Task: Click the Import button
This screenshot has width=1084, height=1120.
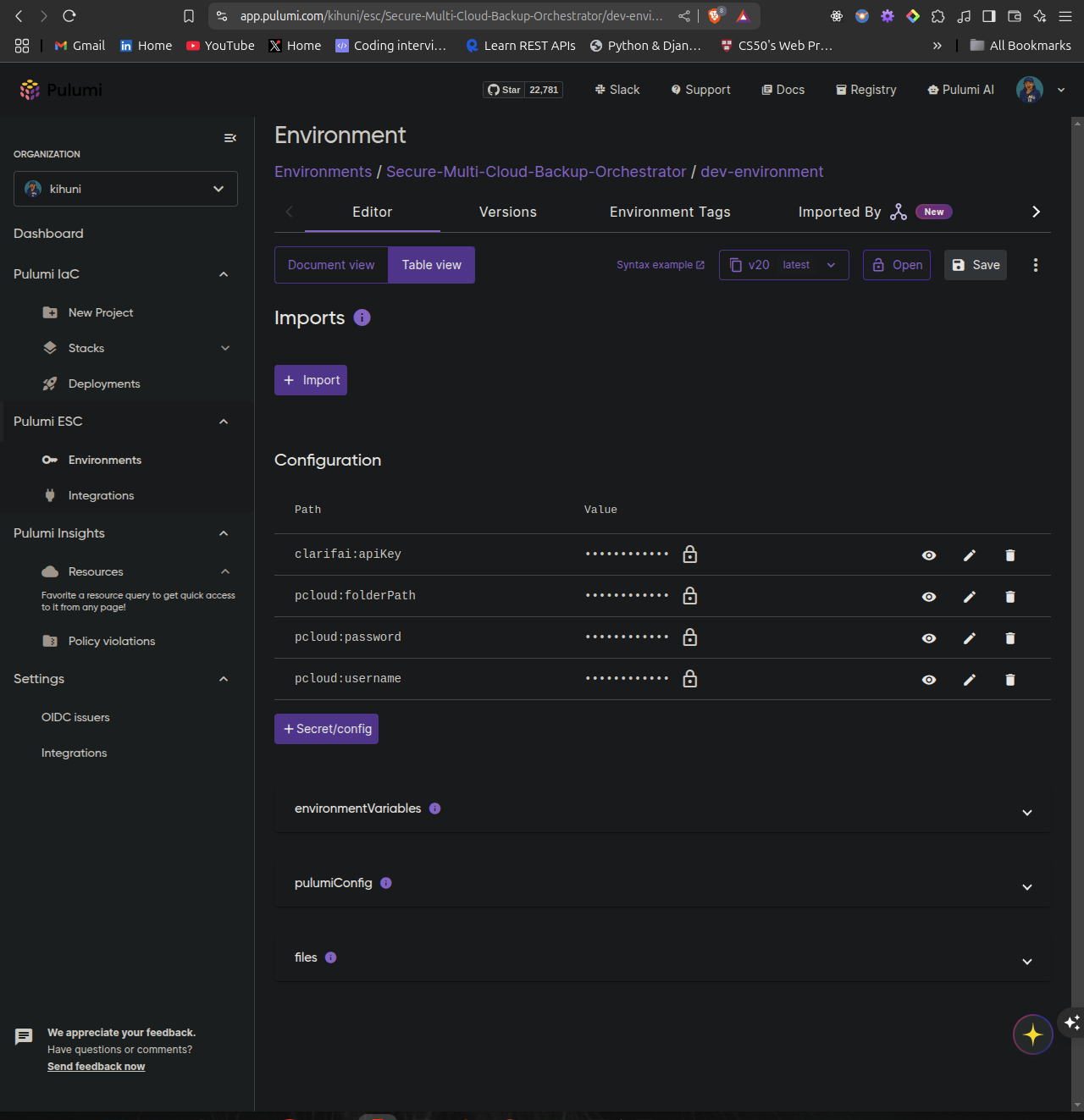Action: [311, 380]
